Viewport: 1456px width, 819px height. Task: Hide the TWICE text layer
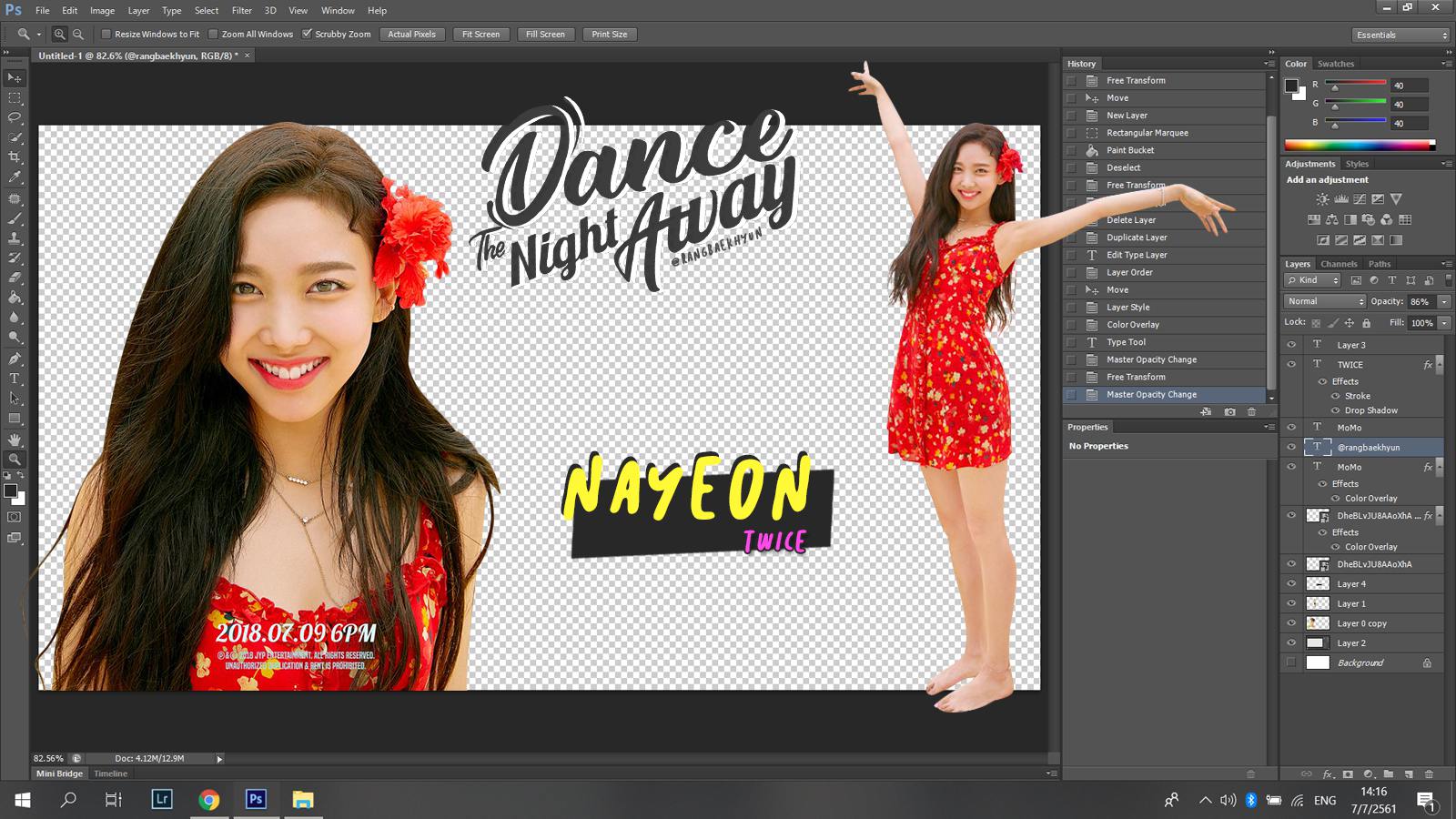pyautogui.click(x=1290, y=364)
